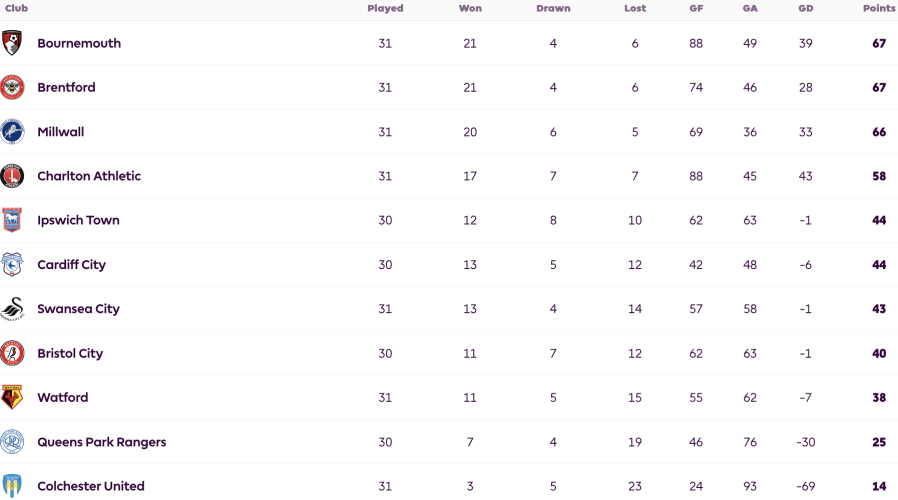Click the Colchester United crest
This screenshot has height=500, width=898.
pos(12,486)
